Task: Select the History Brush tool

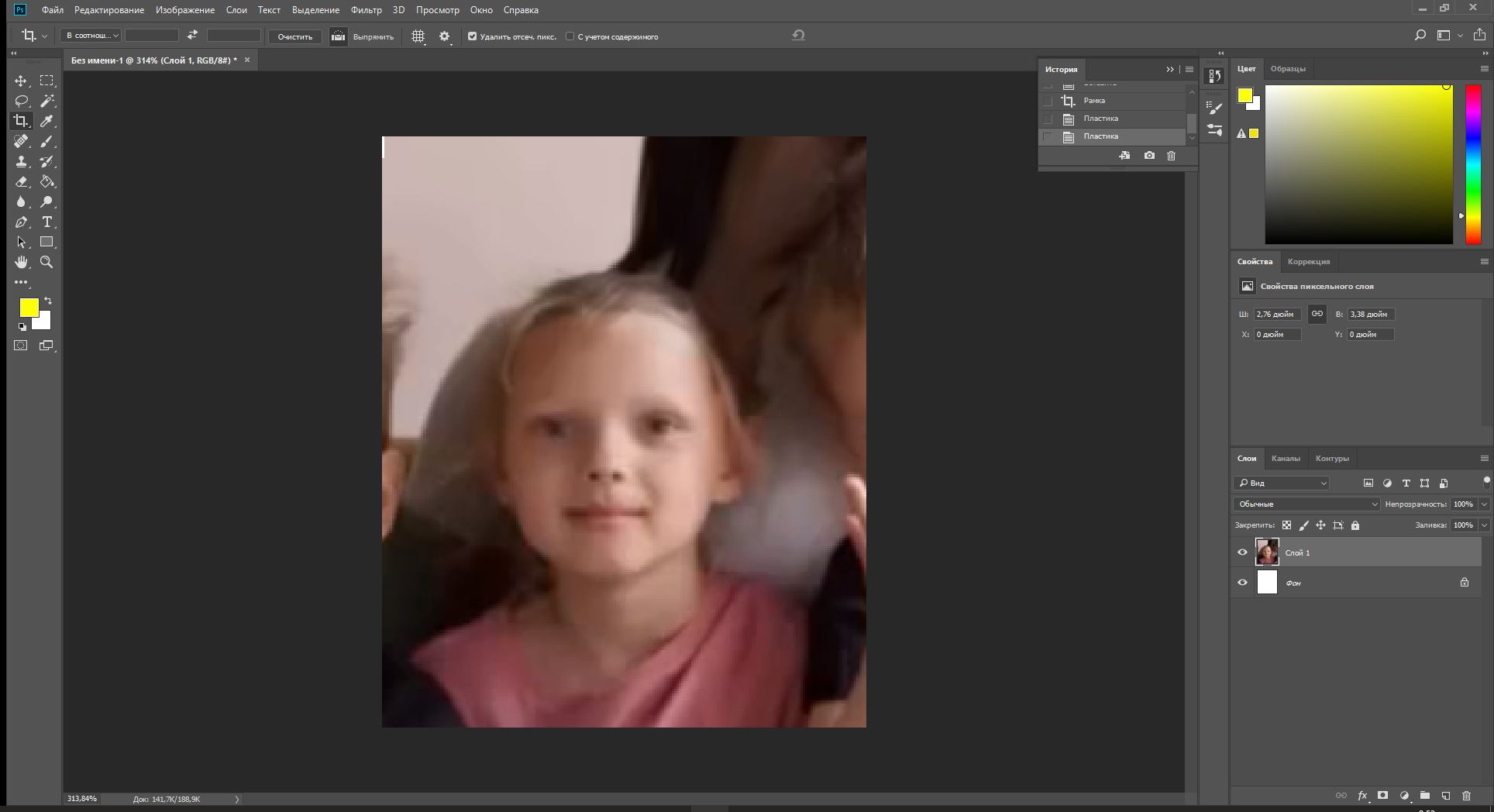Action: tap(47, 161)
